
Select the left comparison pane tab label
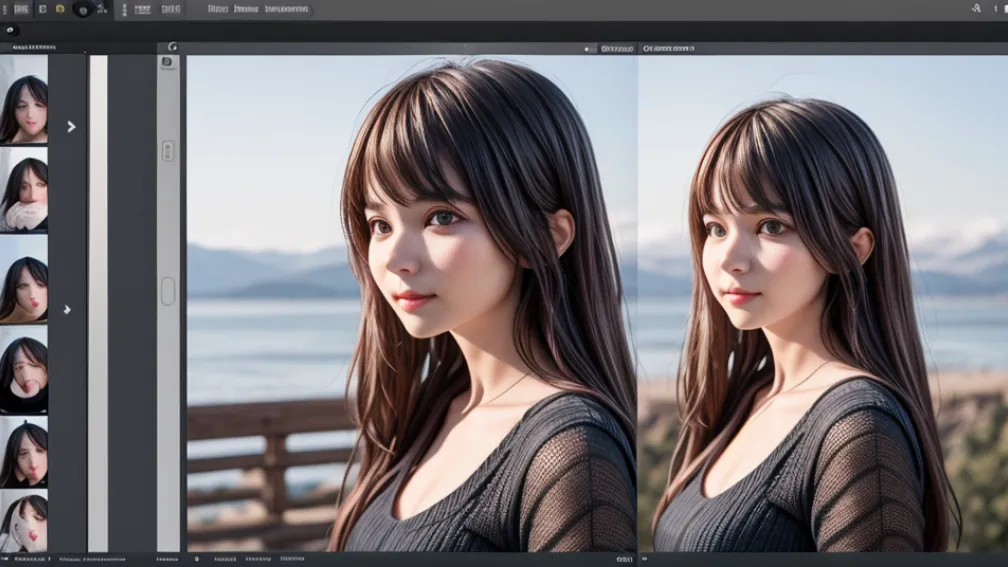[617, 49]
